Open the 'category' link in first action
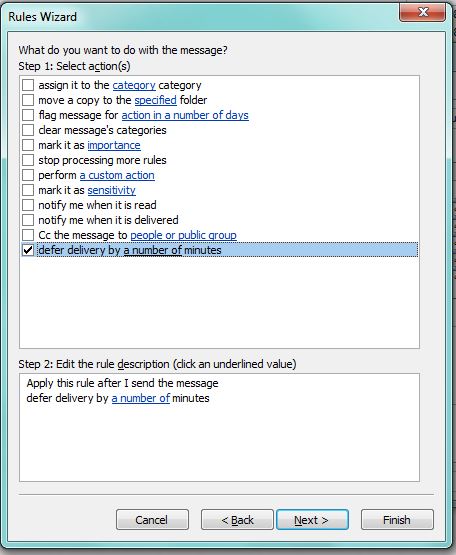Screen dimensions: 456x555 pyautogui.click(x=134, y=85)
